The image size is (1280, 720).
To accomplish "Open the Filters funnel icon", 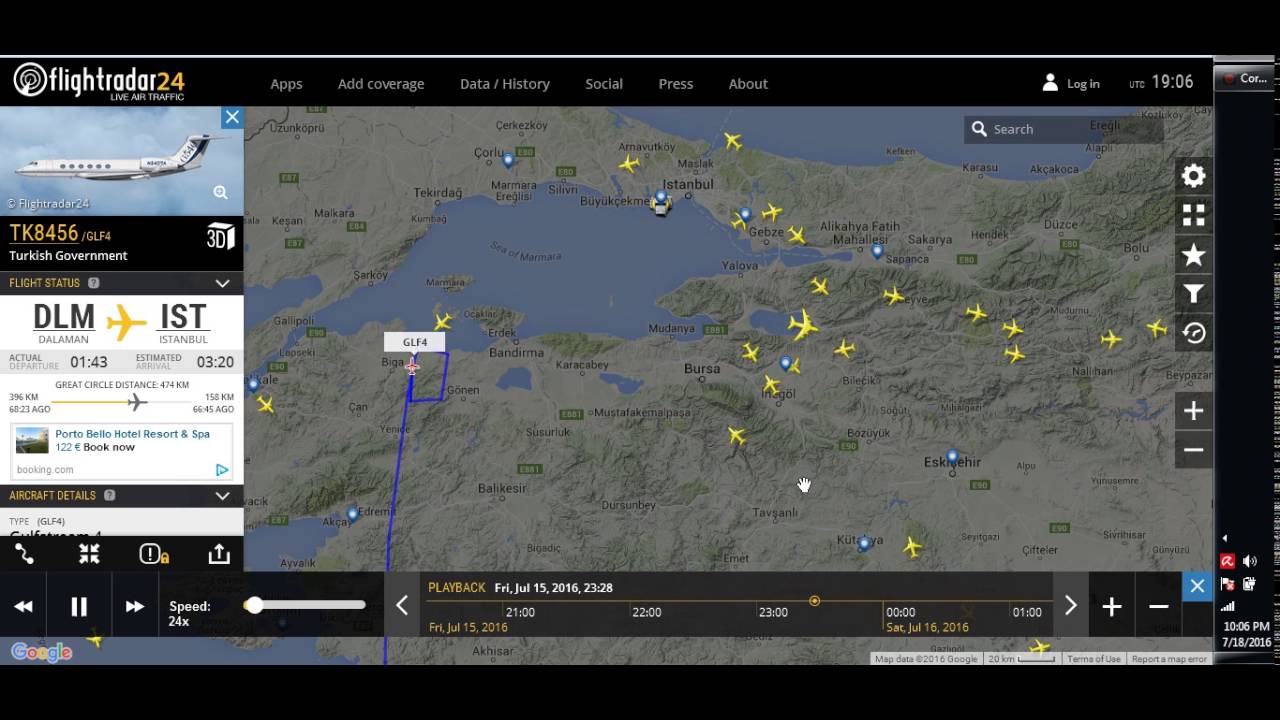I will (x=1193, y=293).
